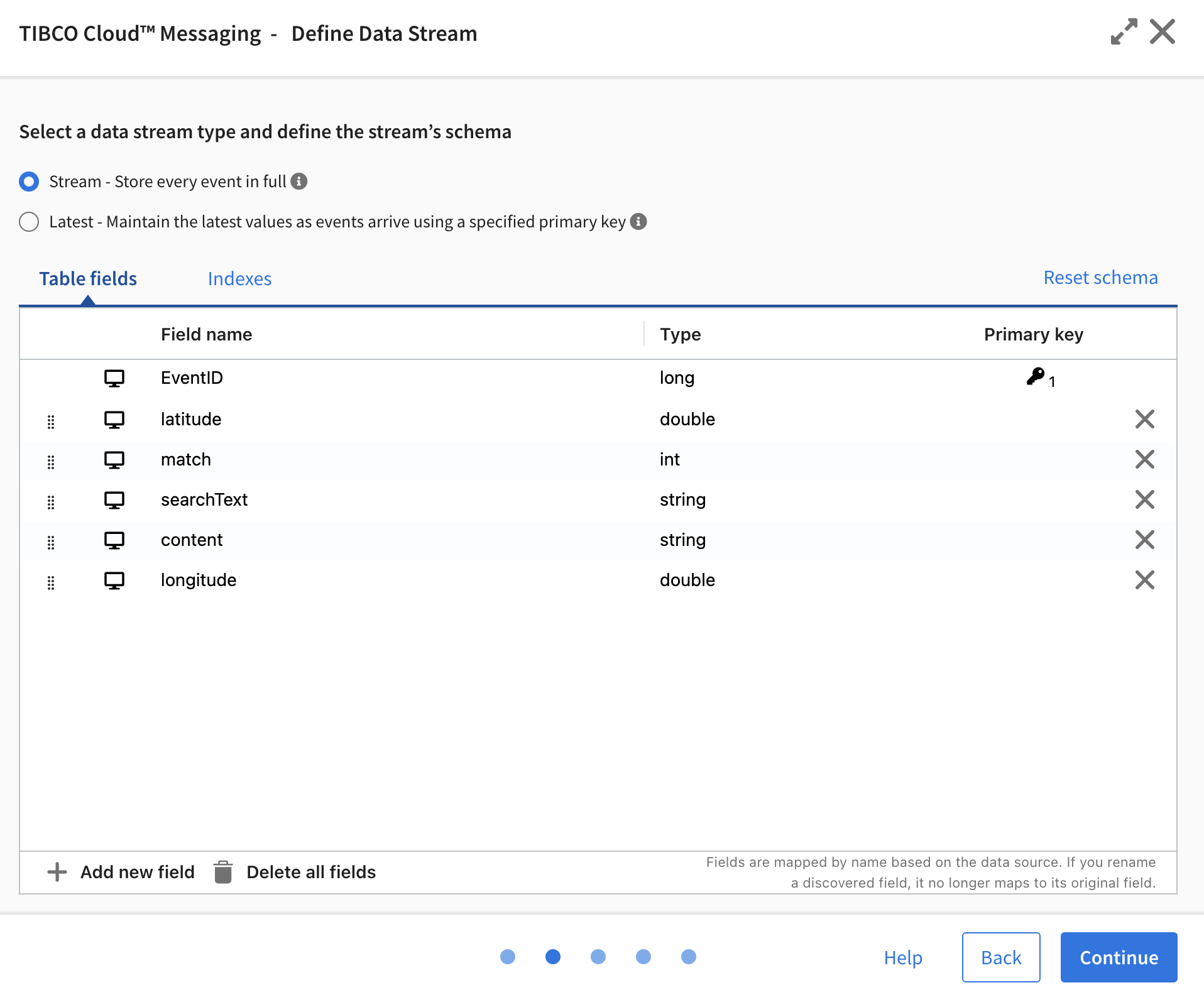Open the Help link
The height and width of the screenshot is (990, 1204).
[x=903, y=957]
